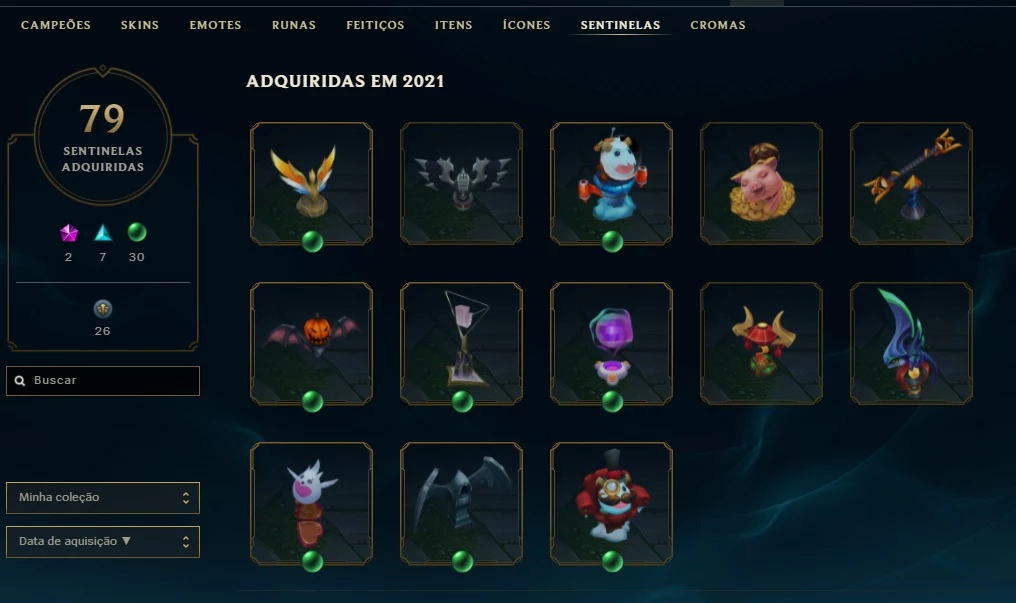Select the pumpkin bat ward skin

pyautogui.click(x=312, y=343)
